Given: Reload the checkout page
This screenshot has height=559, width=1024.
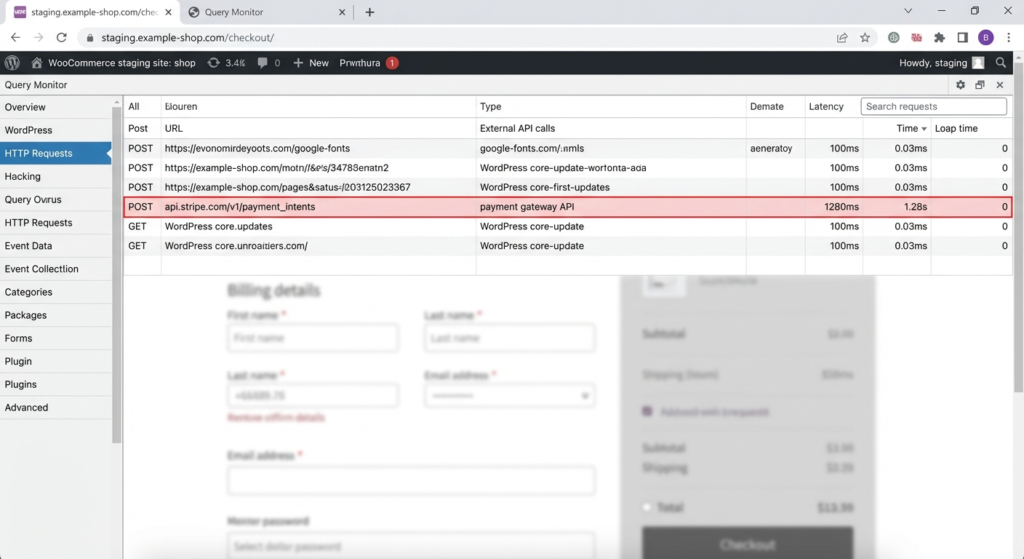Looking at the screenshot, I should [x=61, y=37].
